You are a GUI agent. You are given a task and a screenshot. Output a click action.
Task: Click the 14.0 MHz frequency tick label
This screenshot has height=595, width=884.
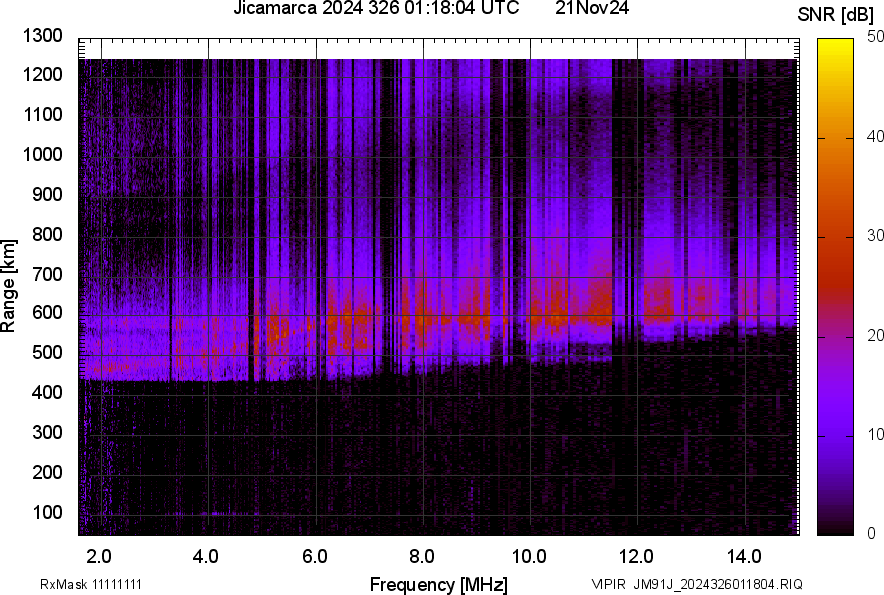coord(744,555)
